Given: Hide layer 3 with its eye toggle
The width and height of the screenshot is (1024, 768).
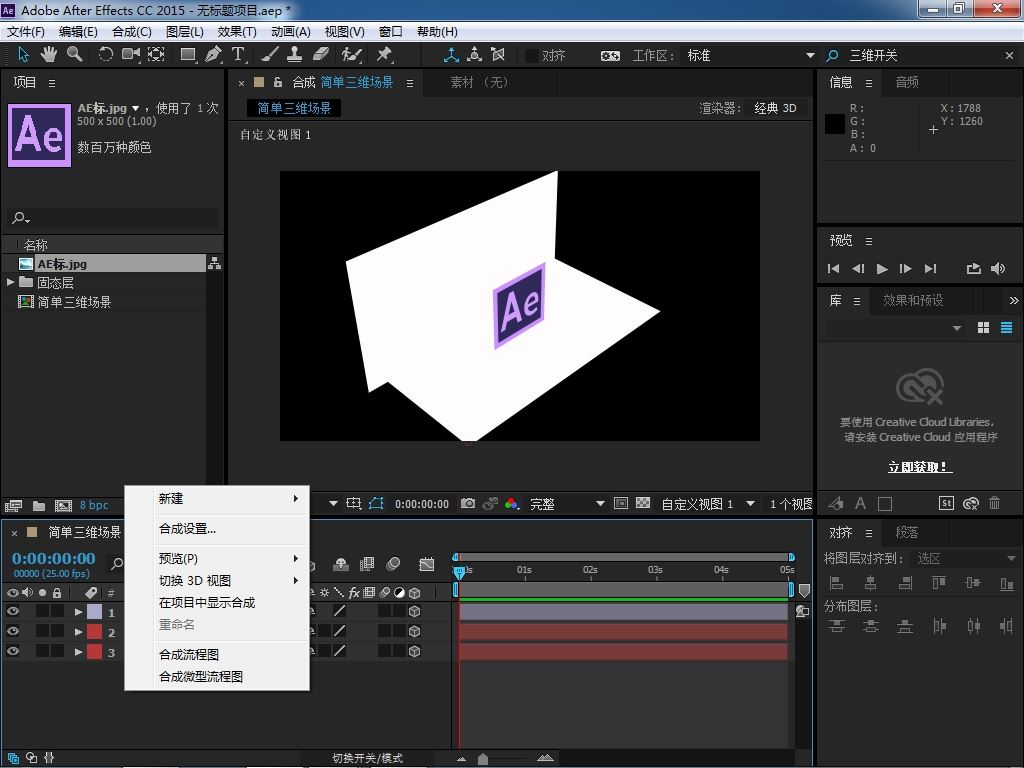Looking at the screenshot, I should pos(12,650).
